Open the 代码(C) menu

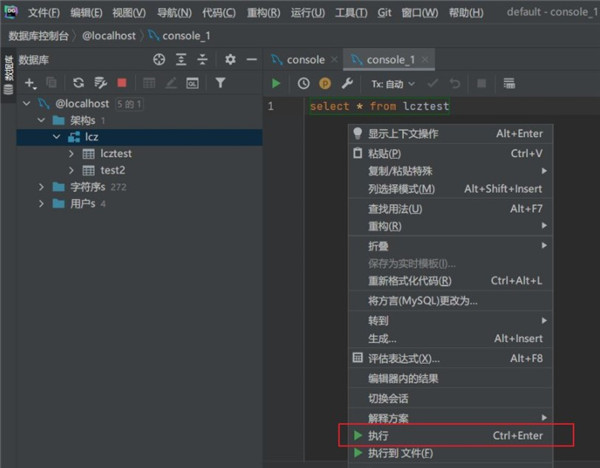[x=219, y=13]
